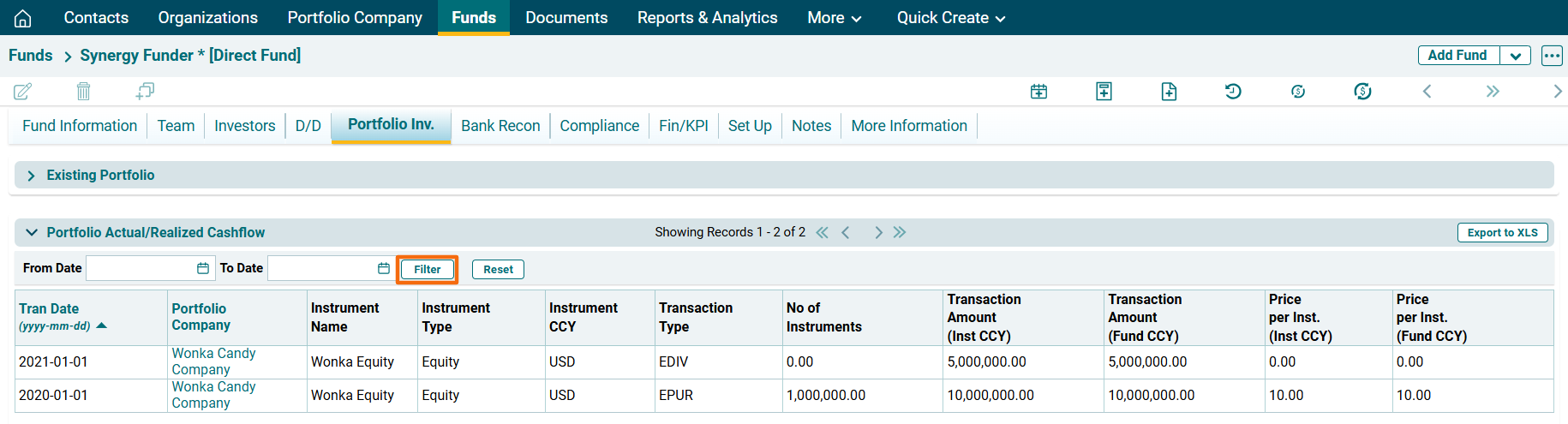Click the To Date input field

tap(322, 268)
